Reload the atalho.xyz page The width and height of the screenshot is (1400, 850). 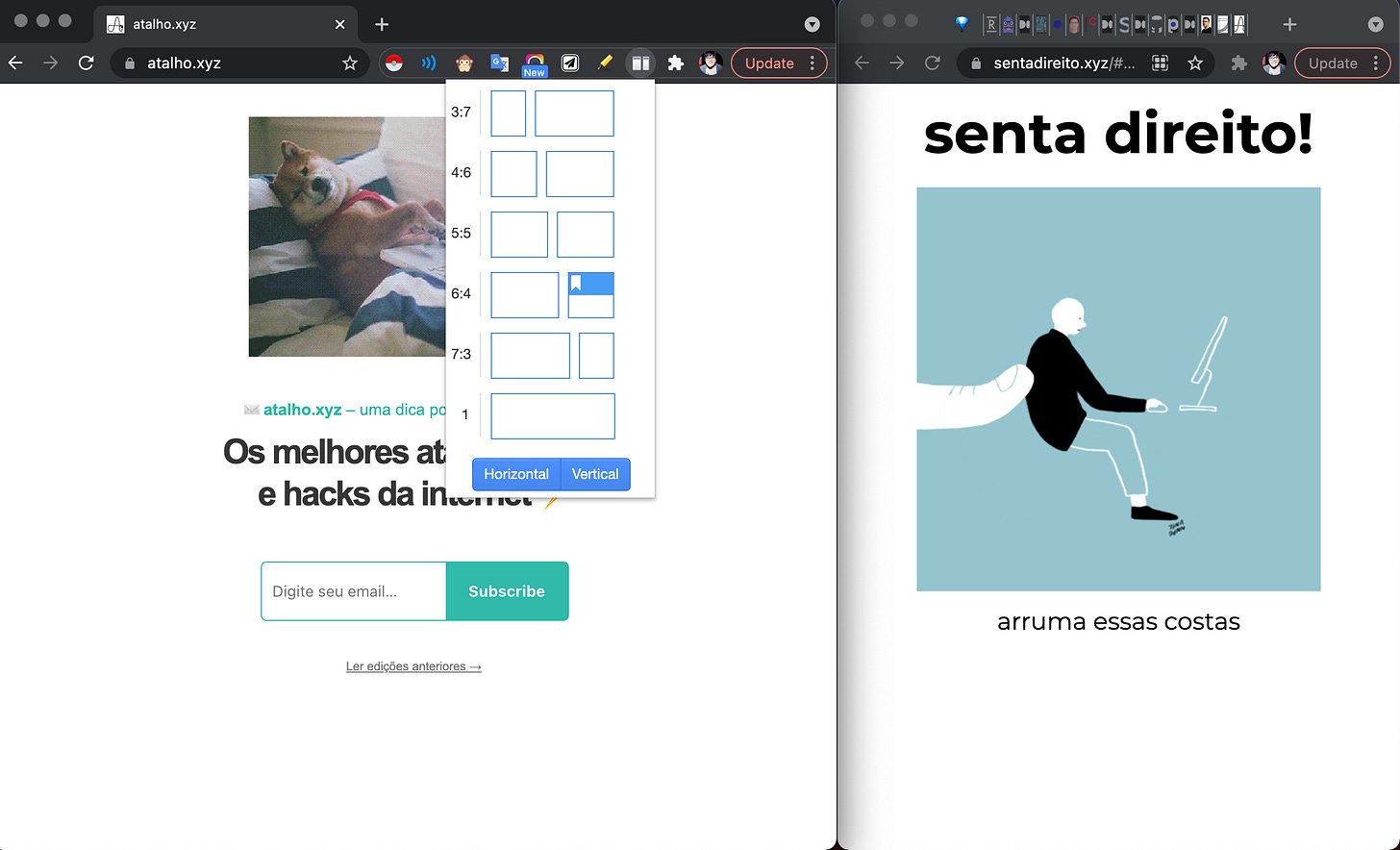coord(87,63)
